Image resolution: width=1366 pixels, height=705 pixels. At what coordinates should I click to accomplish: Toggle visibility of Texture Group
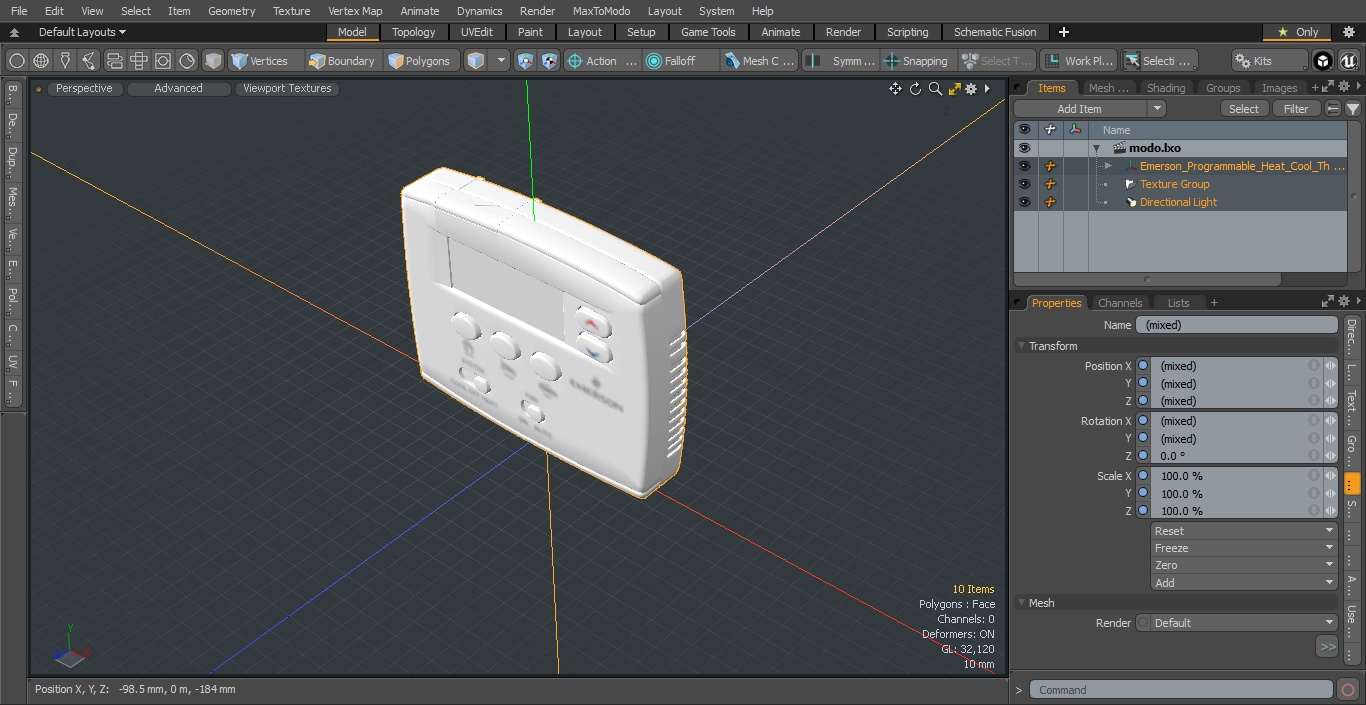[x=1024, y=184]
